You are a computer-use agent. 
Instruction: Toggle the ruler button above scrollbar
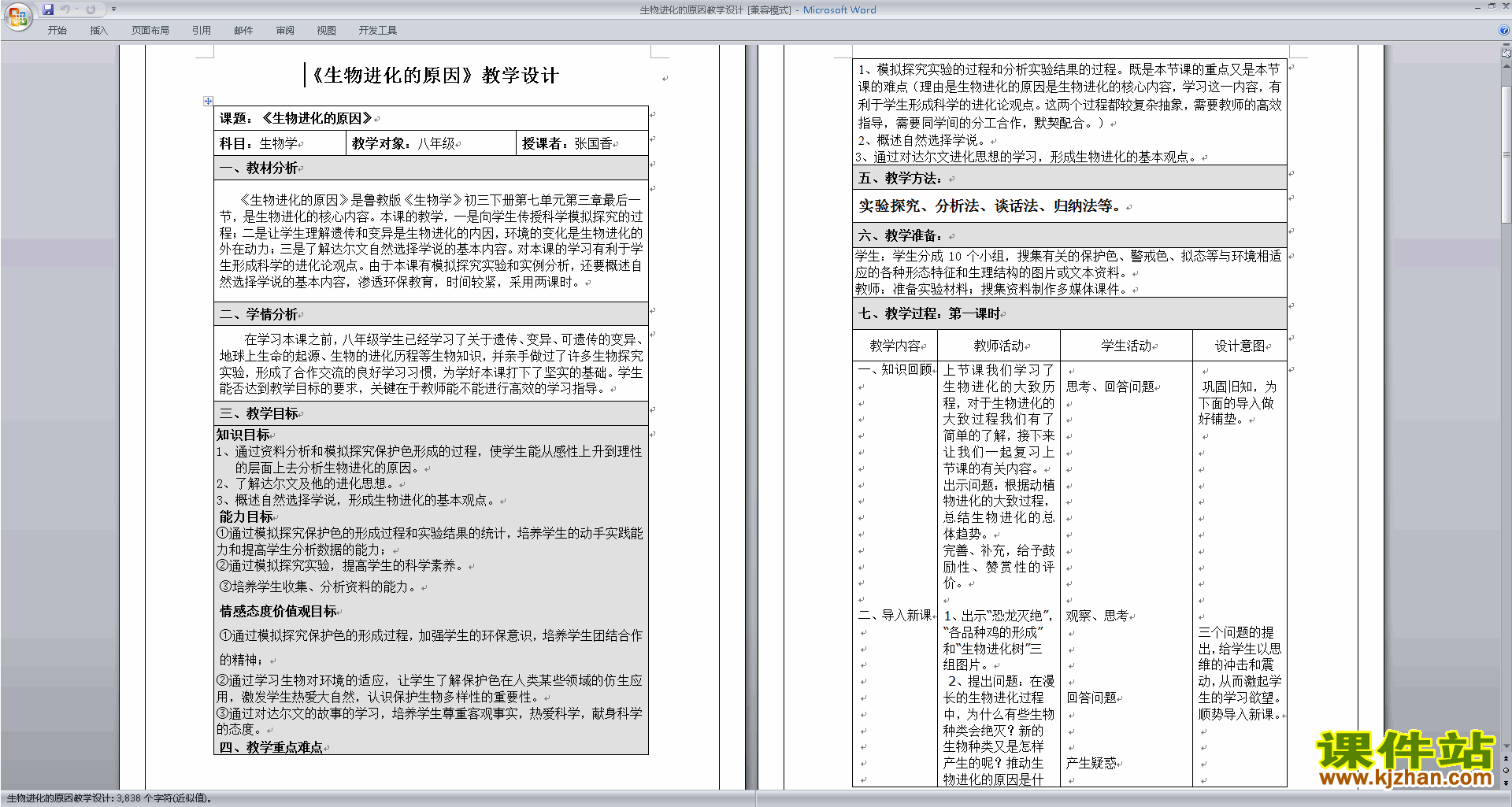point(1506,54)
